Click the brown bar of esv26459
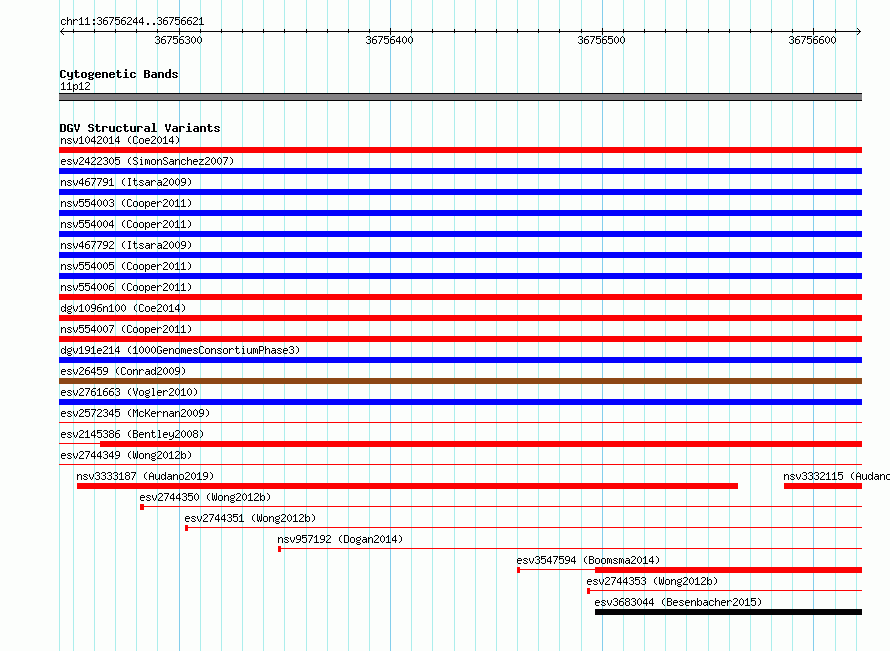The image size is (890, 651). [460, 381]
